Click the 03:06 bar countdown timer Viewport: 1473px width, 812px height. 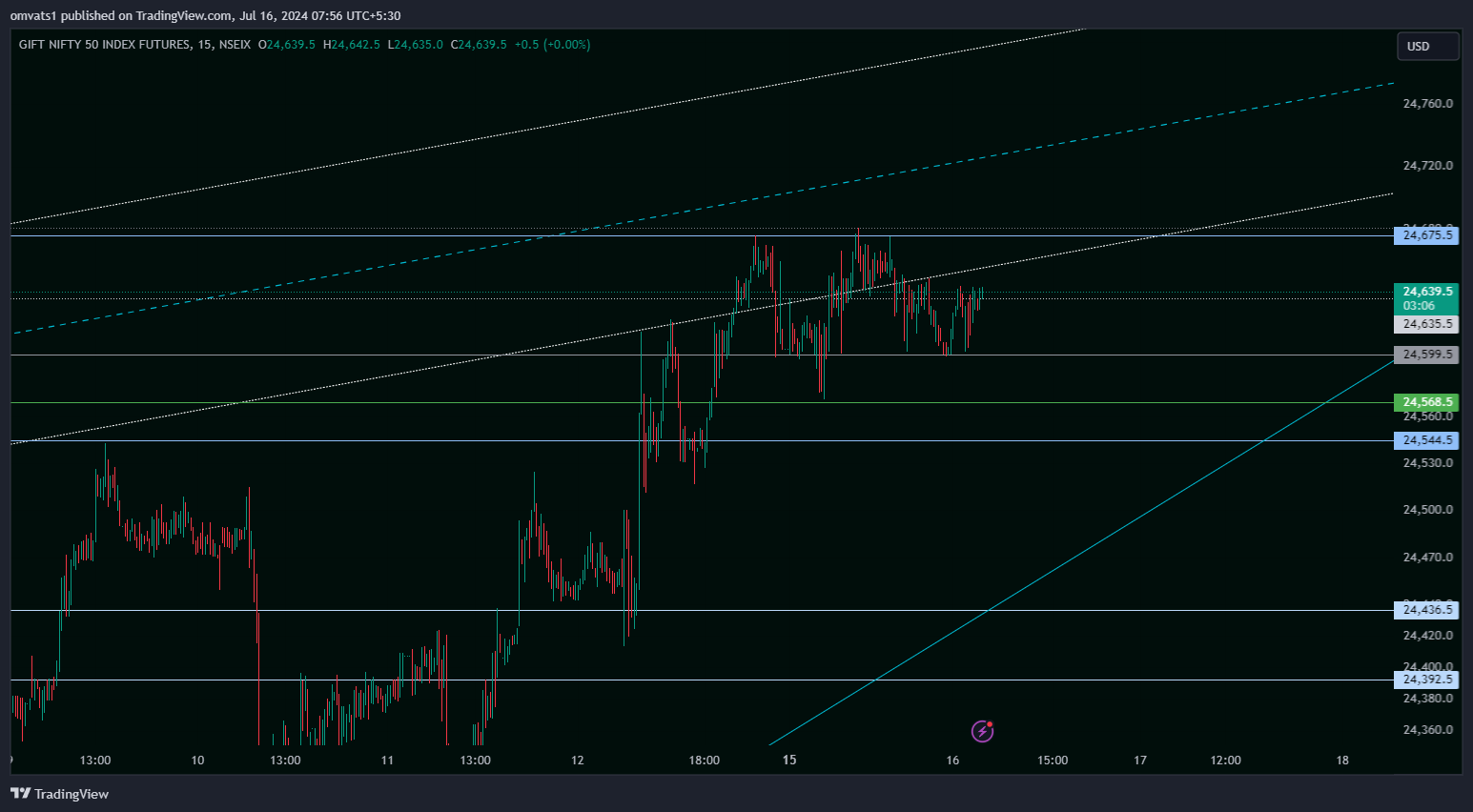pos(1419,306)
